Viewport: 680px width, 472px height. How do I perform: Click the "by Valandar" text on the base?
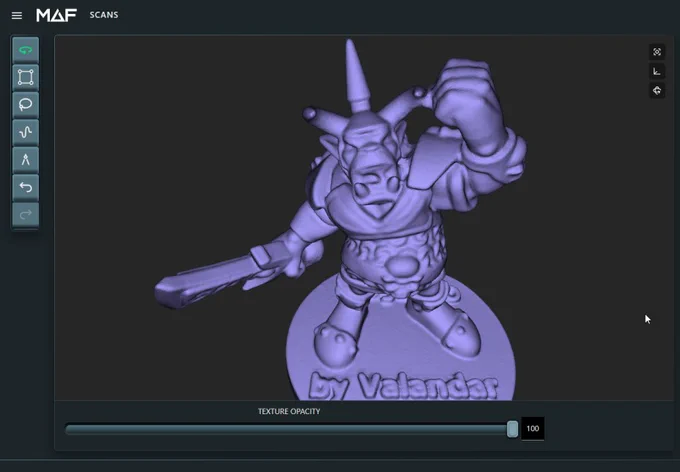click(403, 385)
